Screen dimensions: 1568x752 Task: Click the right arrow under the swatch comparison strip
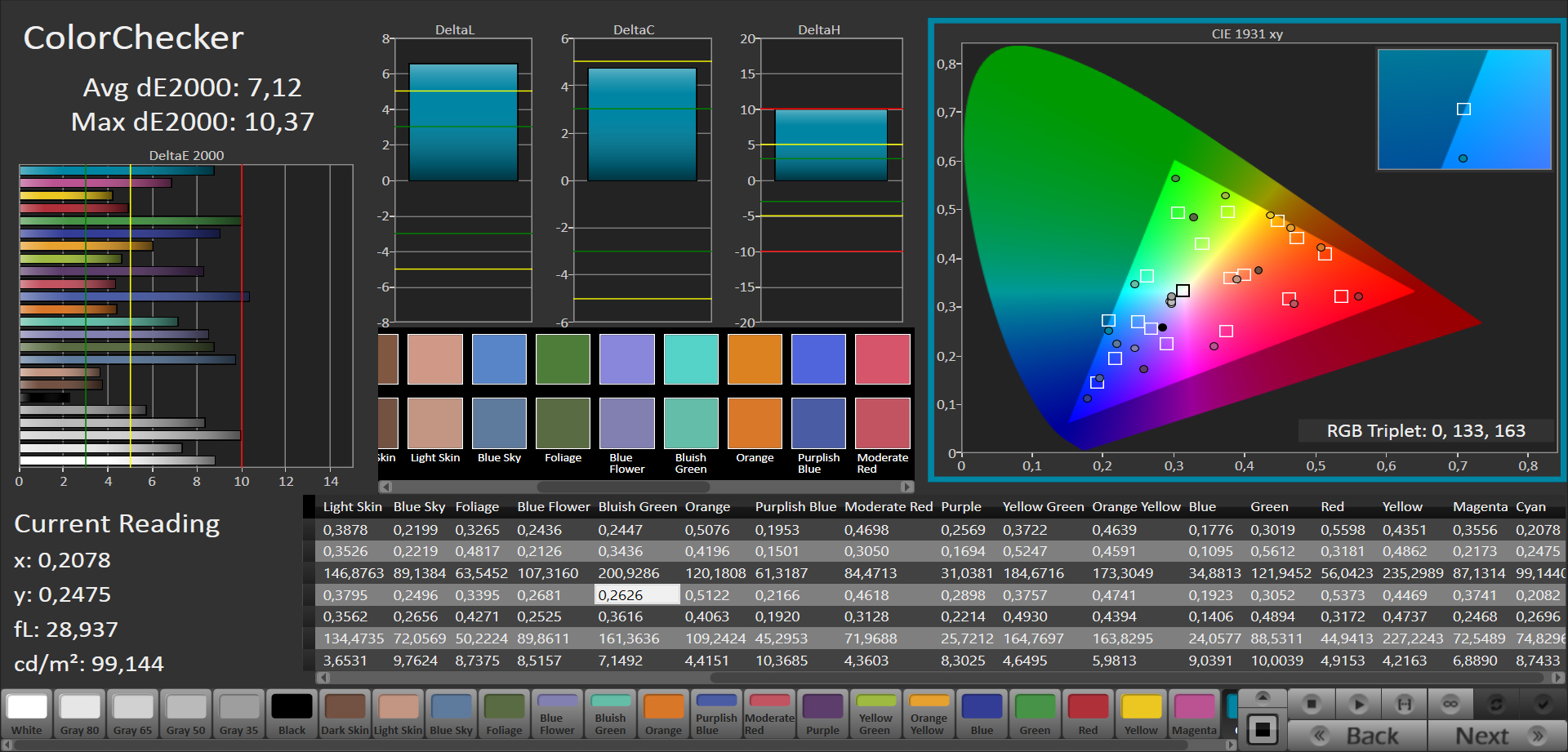[x=907, y=487]
